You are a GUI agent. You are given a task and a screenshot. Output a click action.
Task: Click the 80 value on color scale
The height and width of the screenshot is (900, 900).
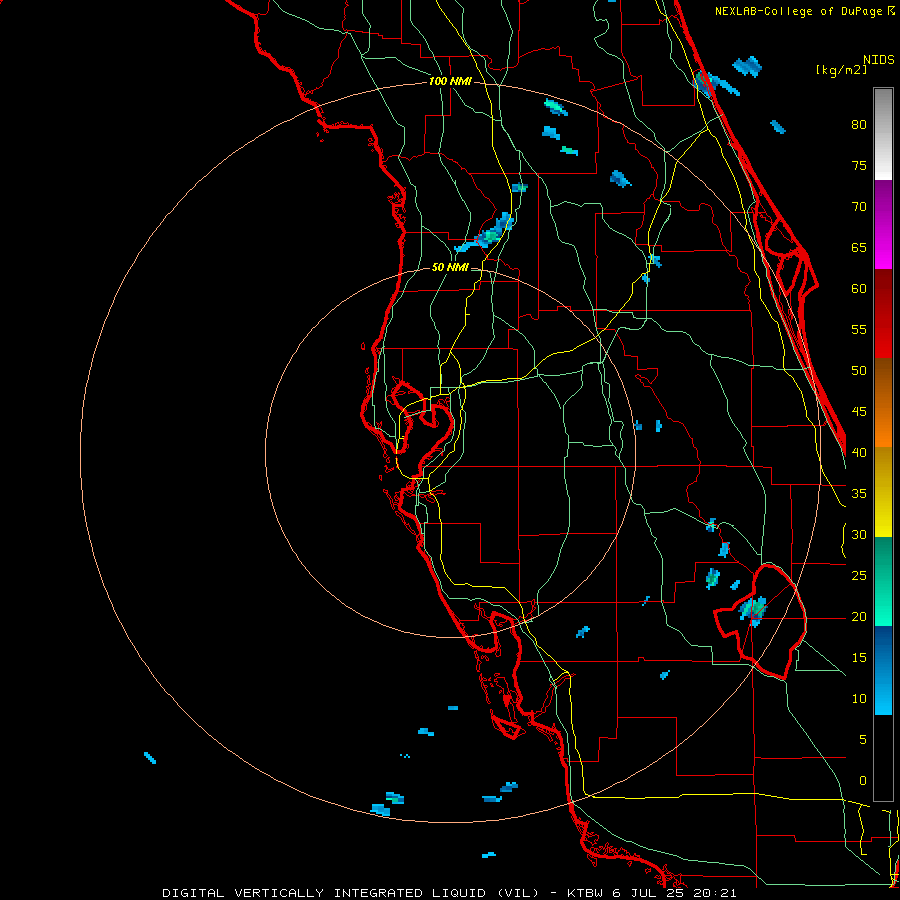tap(859, 125)
